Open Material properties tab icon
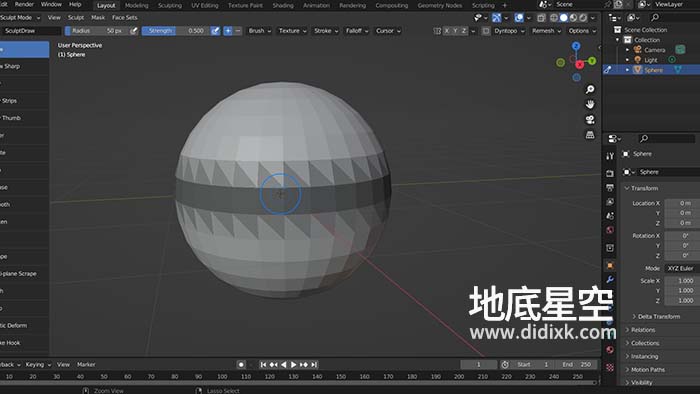Image resolution: width=700 pixels, height=394 pixels. point(610,350)
